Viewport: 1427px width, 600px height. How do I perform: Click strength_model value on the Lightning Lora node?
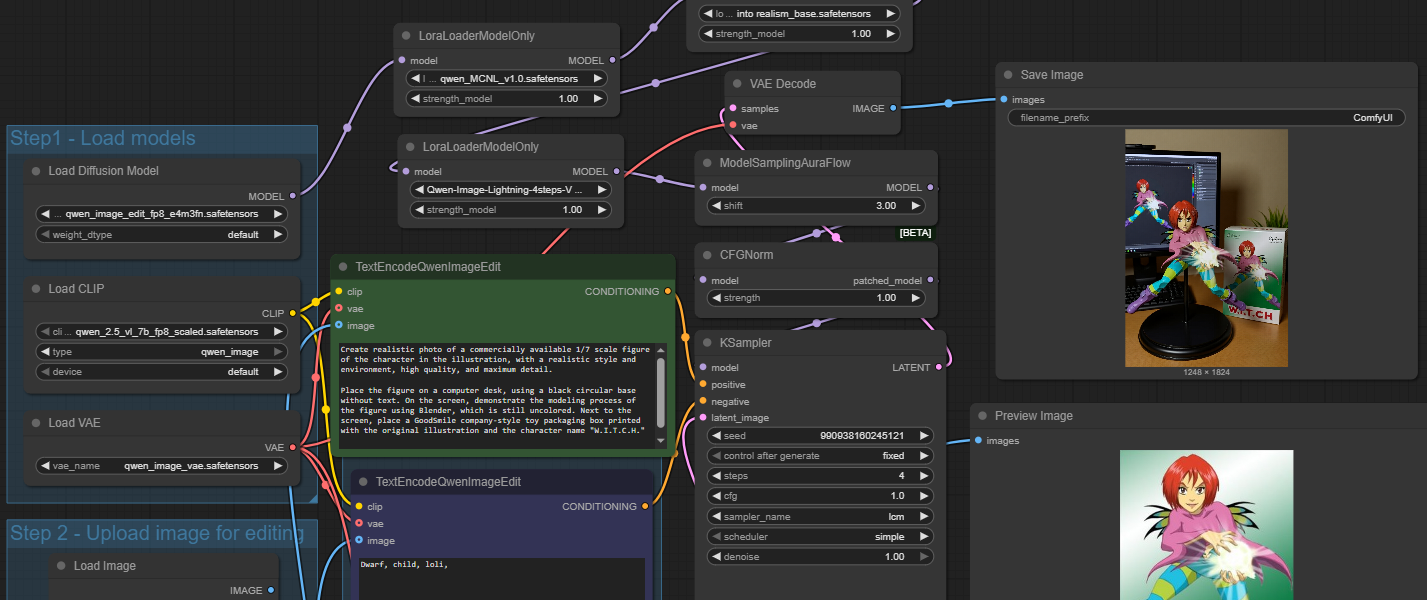[x=509, y=210]
